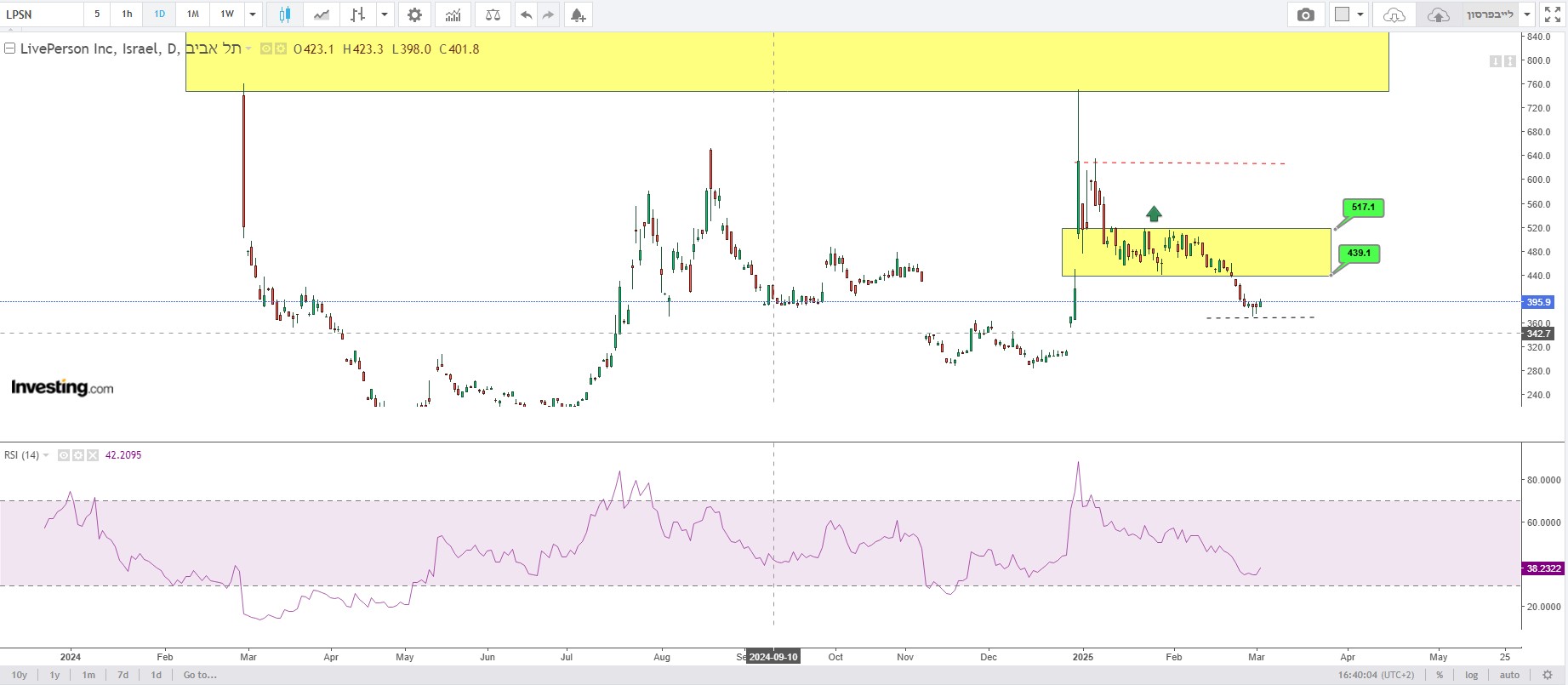Switch to the line/area chart style icon

(322, 14)
